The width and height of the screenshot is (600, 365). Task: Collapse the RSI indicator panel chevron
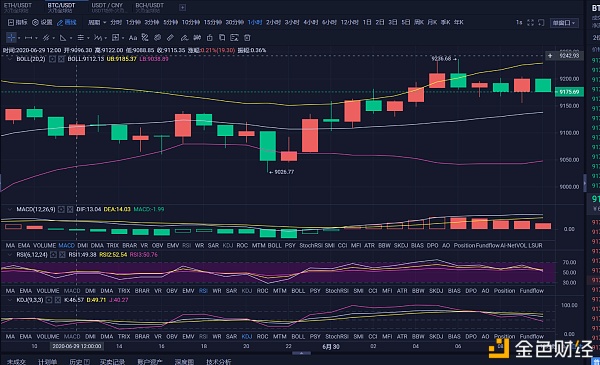tap(10, 254)
